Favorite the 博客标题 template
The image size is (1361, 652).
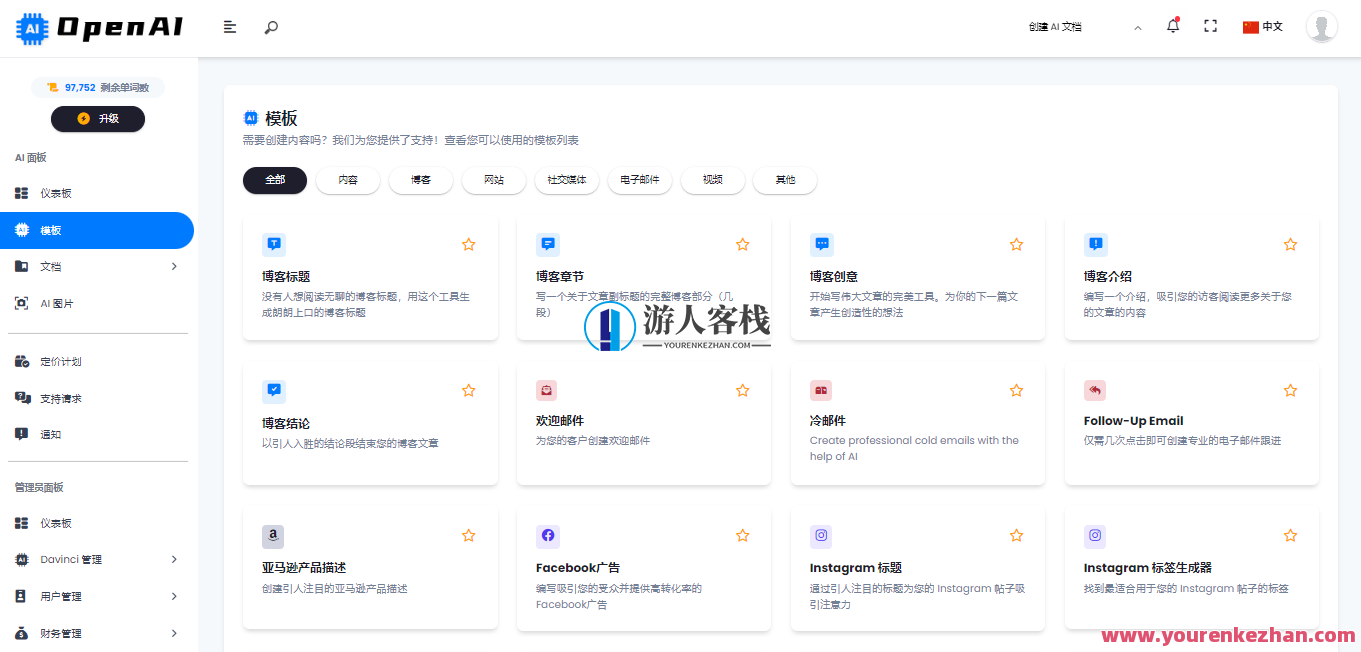click(x=468, y=243)
